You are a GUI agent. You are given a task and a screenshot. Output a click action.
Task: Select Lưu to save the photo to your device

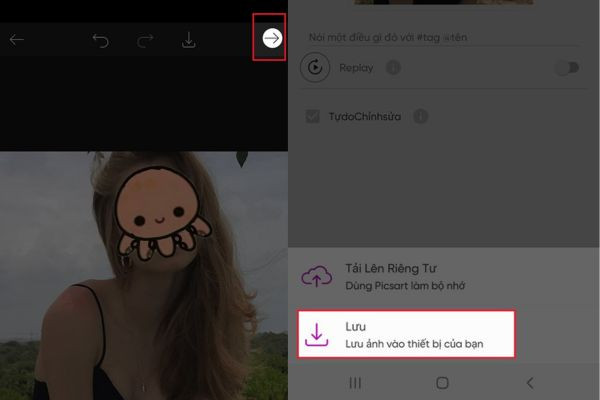pyautogui.click(x=406, y=335)
